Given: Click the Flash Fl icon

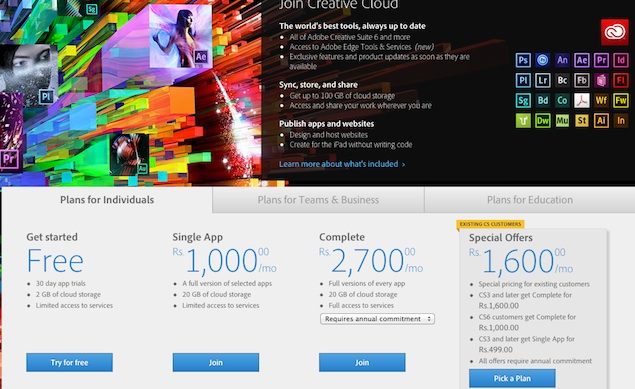Looking at the screenshot, I should [620, 80].
